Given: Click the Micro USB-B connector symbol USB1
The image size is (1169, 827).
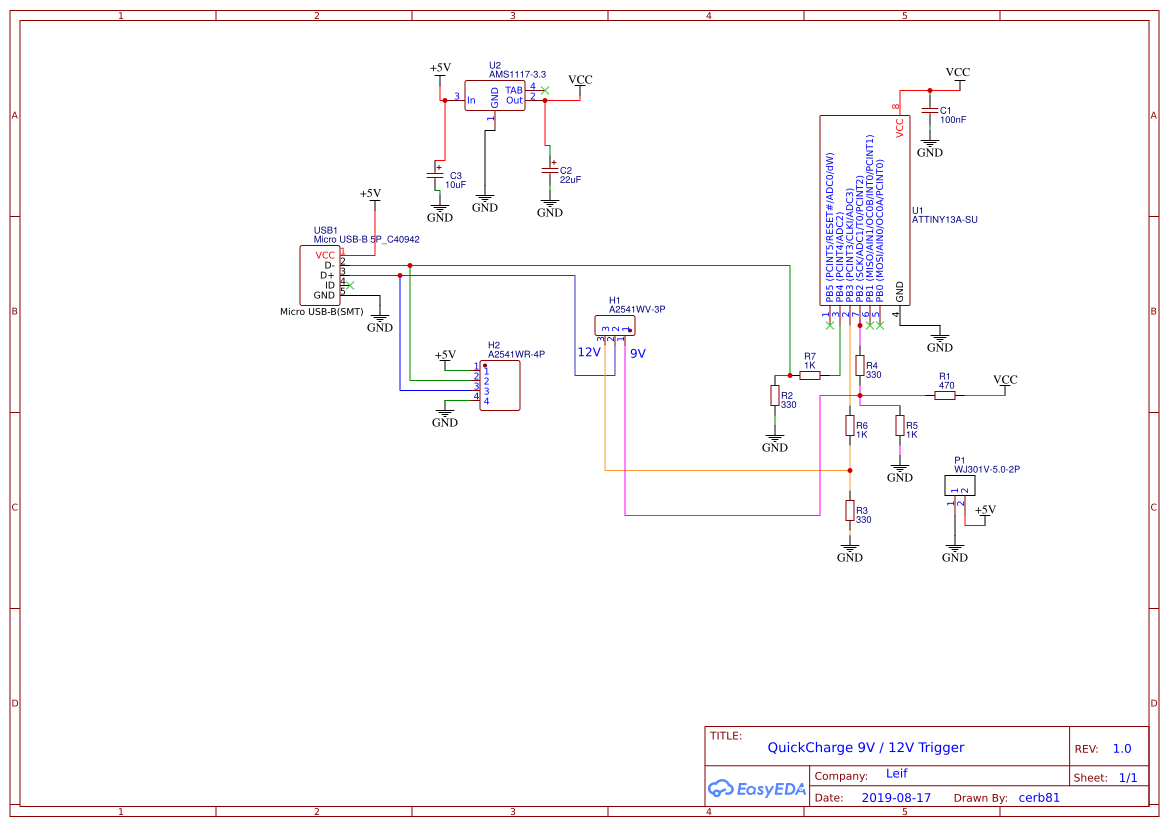Looking at the screenshot, I should pos(322,275).
